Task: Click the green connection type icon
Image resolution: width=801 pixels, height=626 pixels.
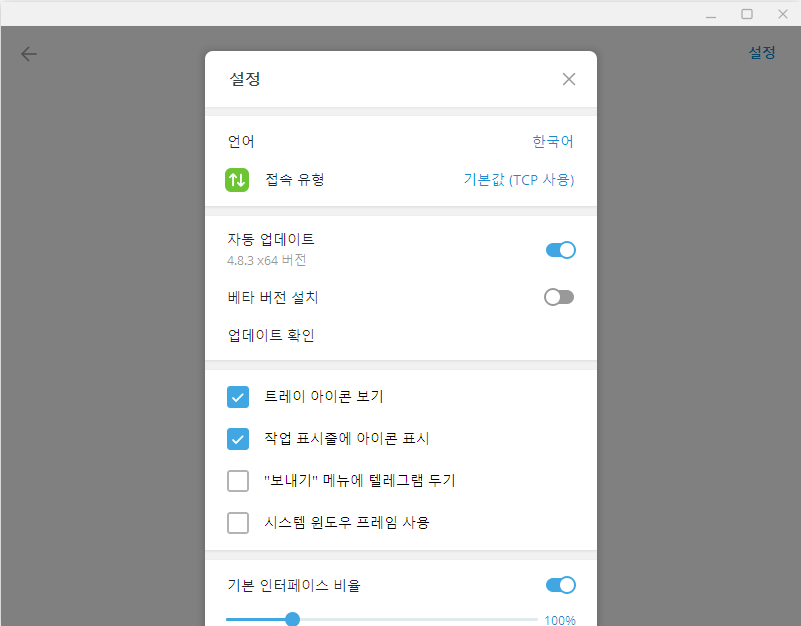Action: (x=237, y=181)
